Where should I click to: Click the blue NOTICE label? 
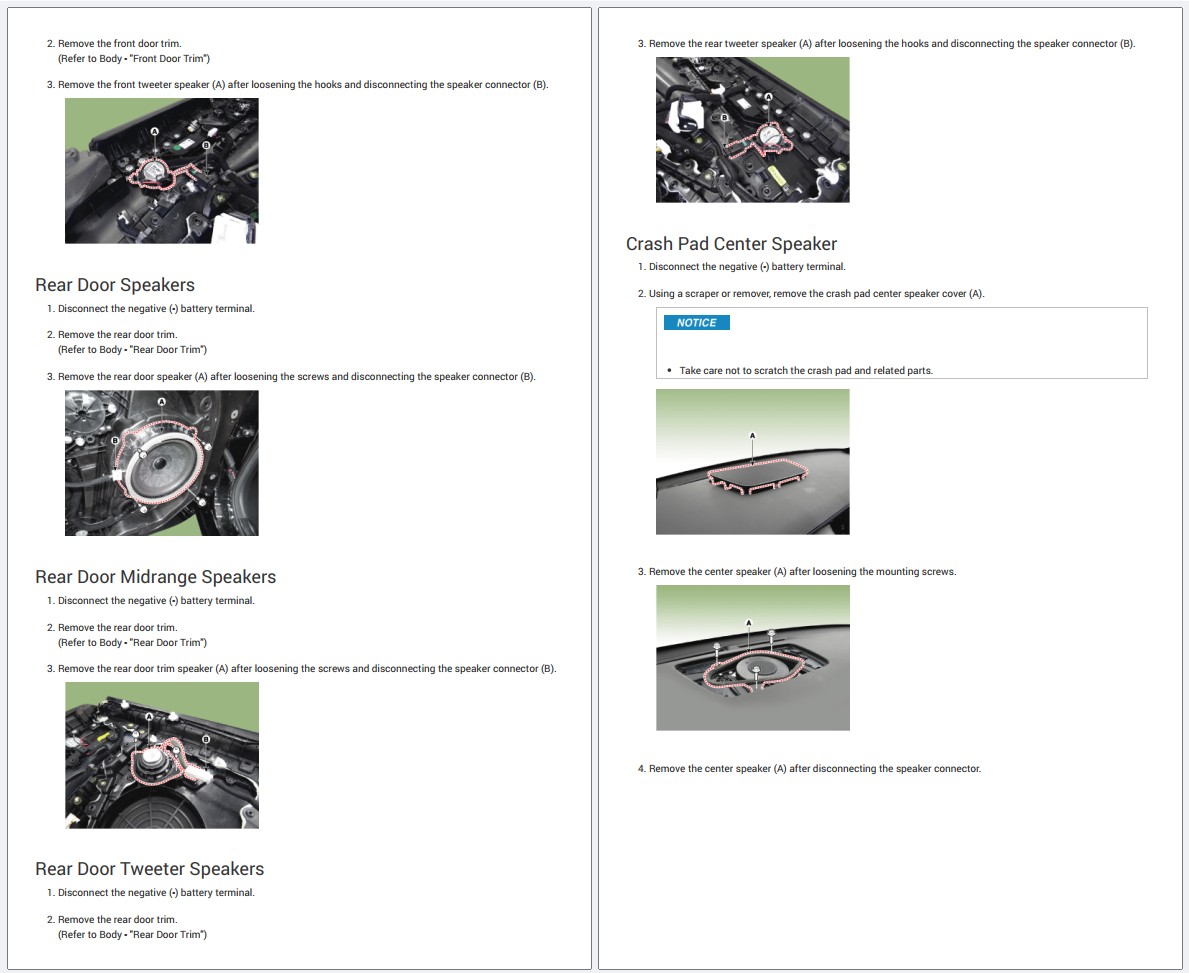click(696, 322)
